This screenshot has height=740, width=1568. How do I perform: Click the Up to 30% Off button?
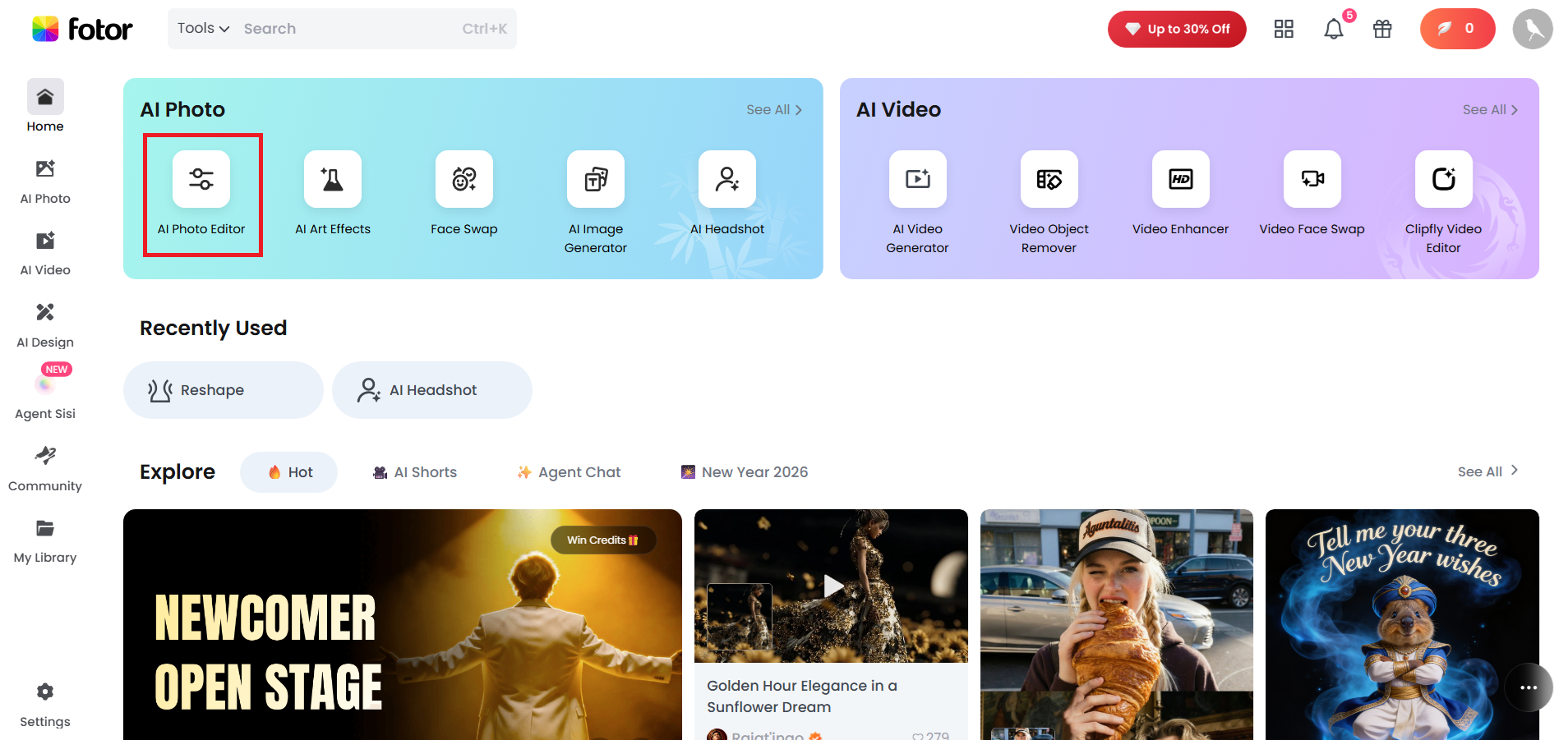point(1177,29)
